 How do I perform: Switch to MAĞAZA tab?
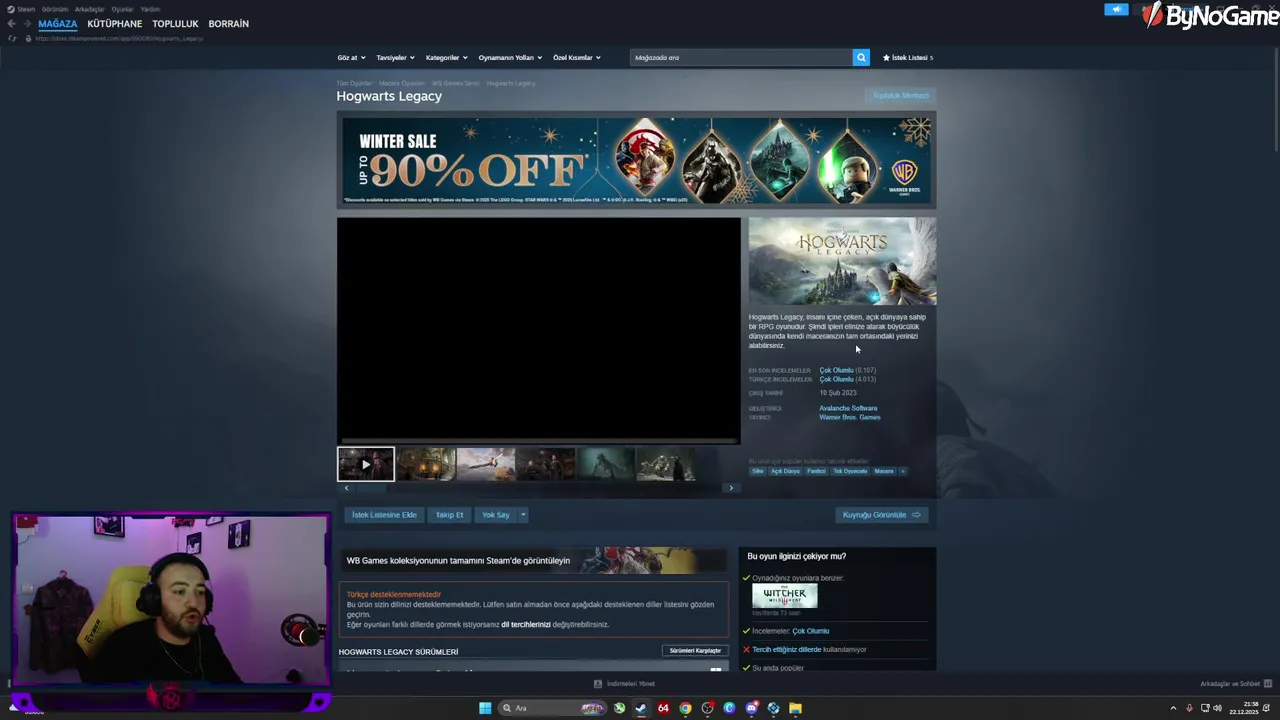(x=58, y=24)
